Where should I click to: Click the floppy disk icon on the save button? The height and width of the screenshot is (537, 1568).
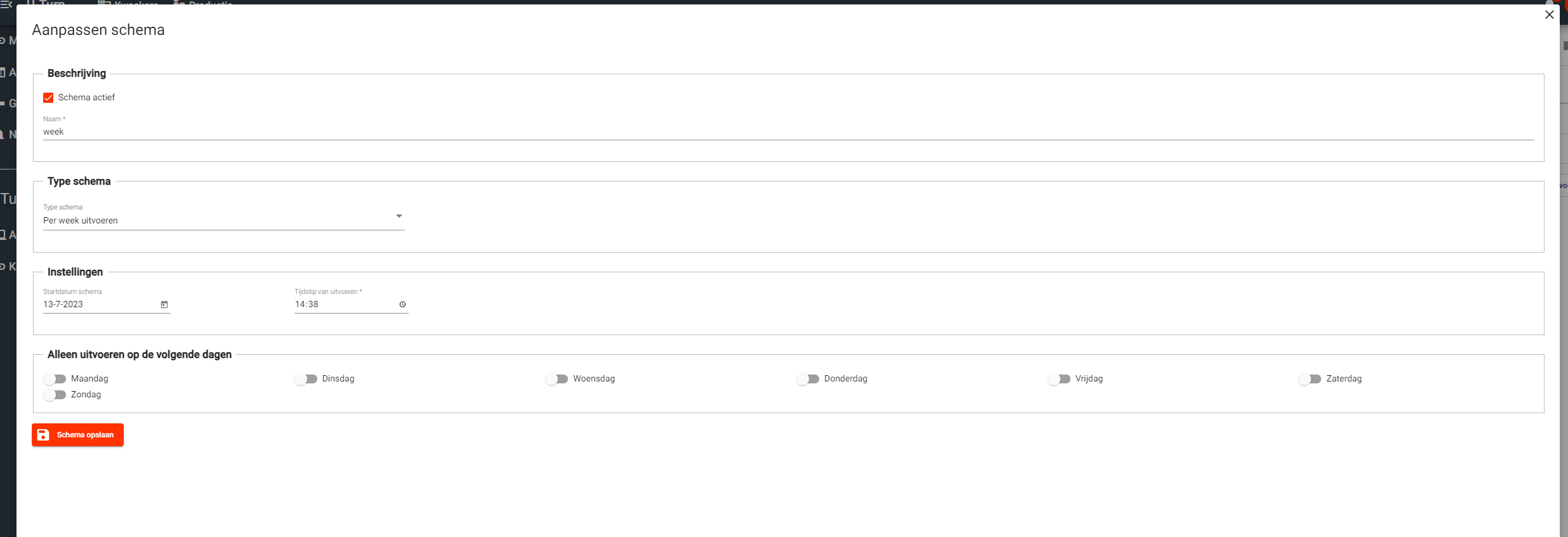click(43, 435)
